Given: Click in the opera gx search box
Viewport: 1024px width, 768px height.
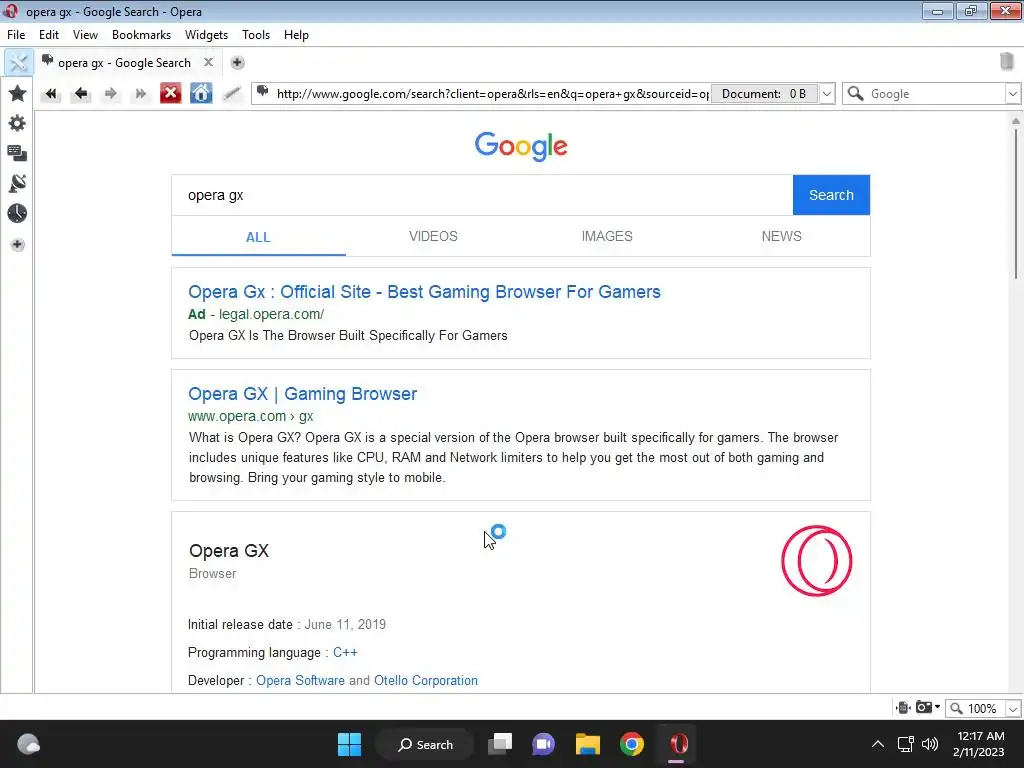Looking at the screenshot, I should (x=483, y=195).
